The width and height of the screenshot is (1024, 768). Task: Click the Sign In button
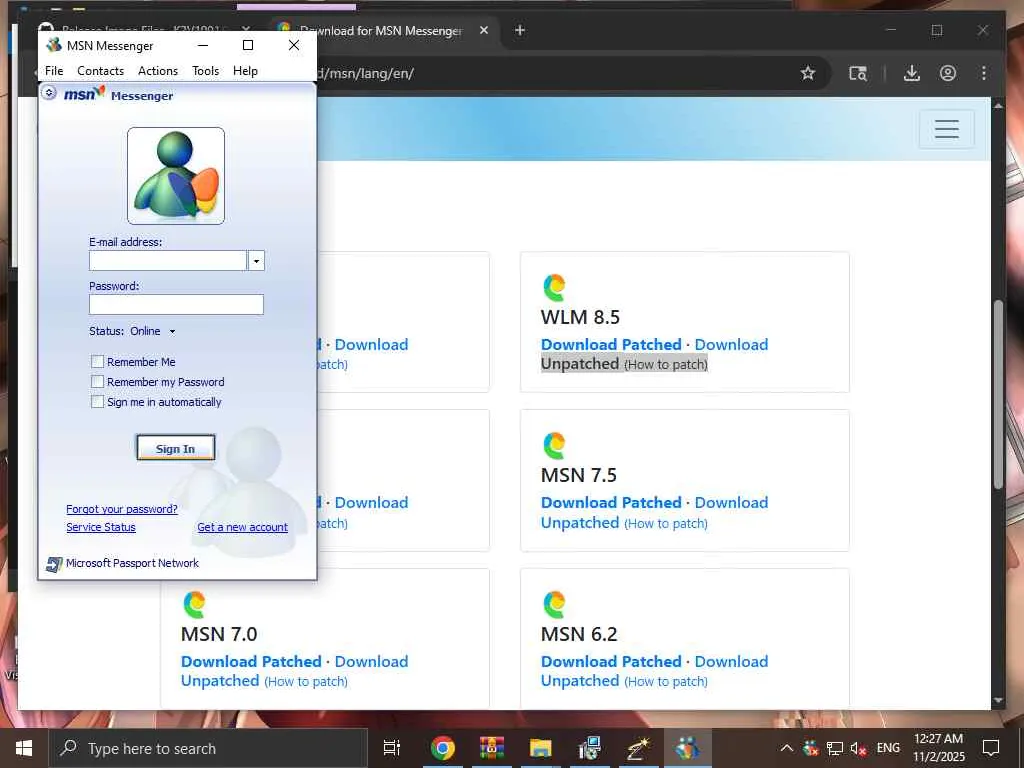tap(176, 449)
